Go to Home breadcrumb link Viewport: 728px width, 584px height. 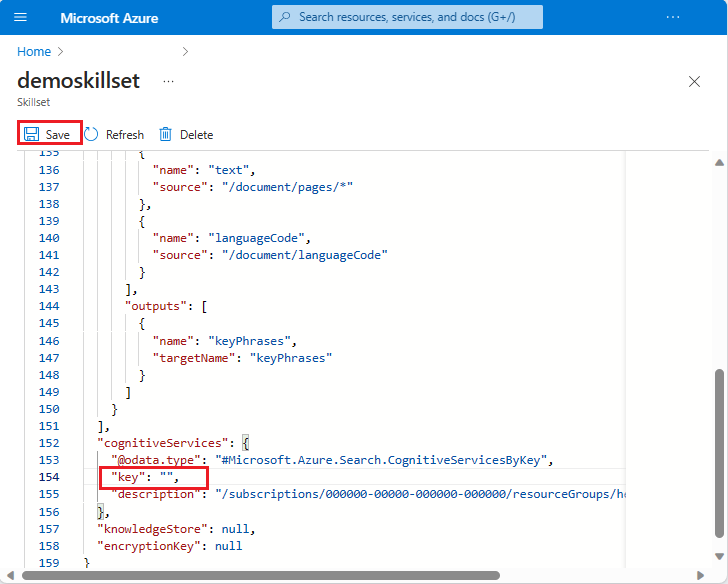(x=34, y=52)
